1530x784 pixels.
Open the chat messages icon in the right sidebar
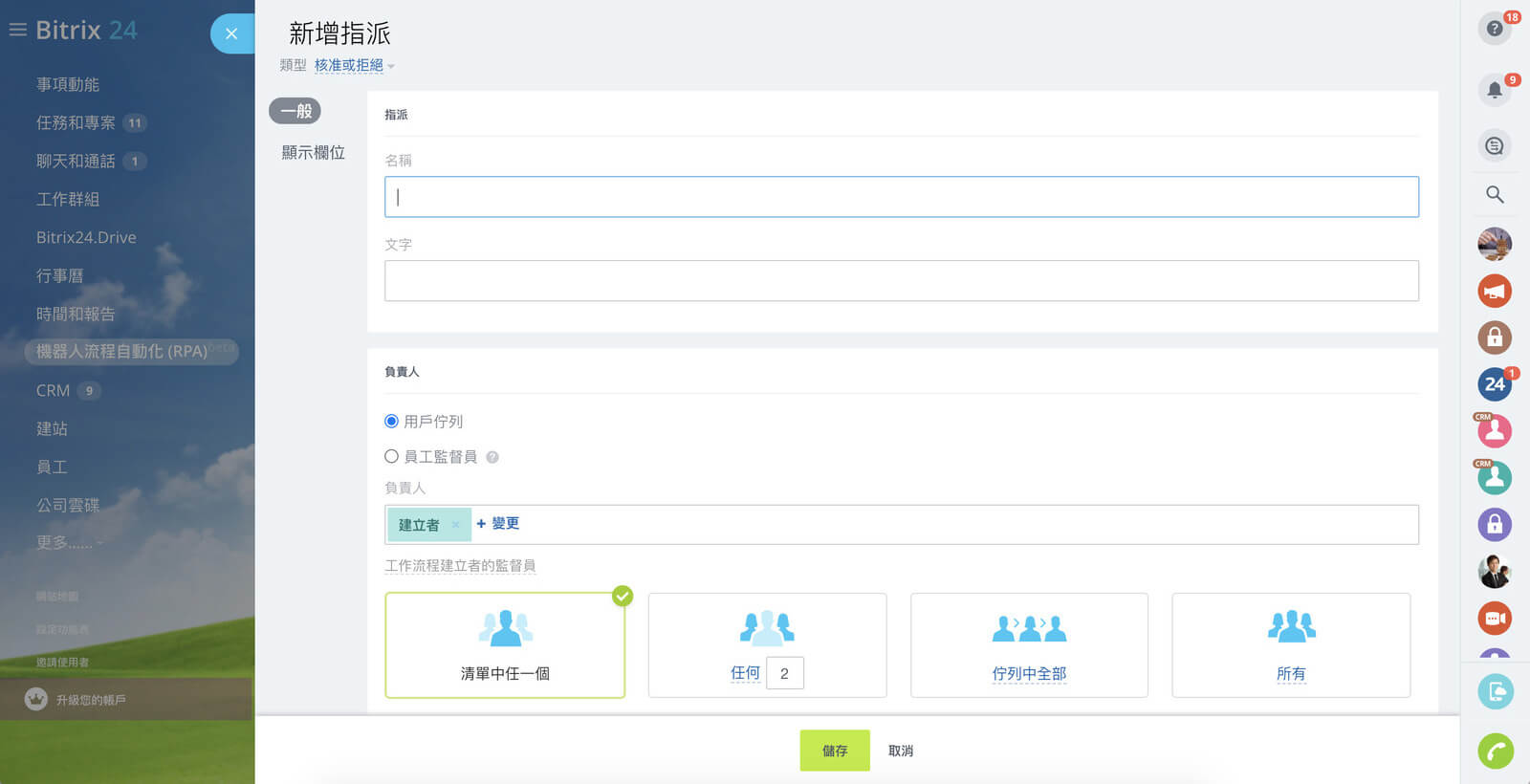point(1495,146)
